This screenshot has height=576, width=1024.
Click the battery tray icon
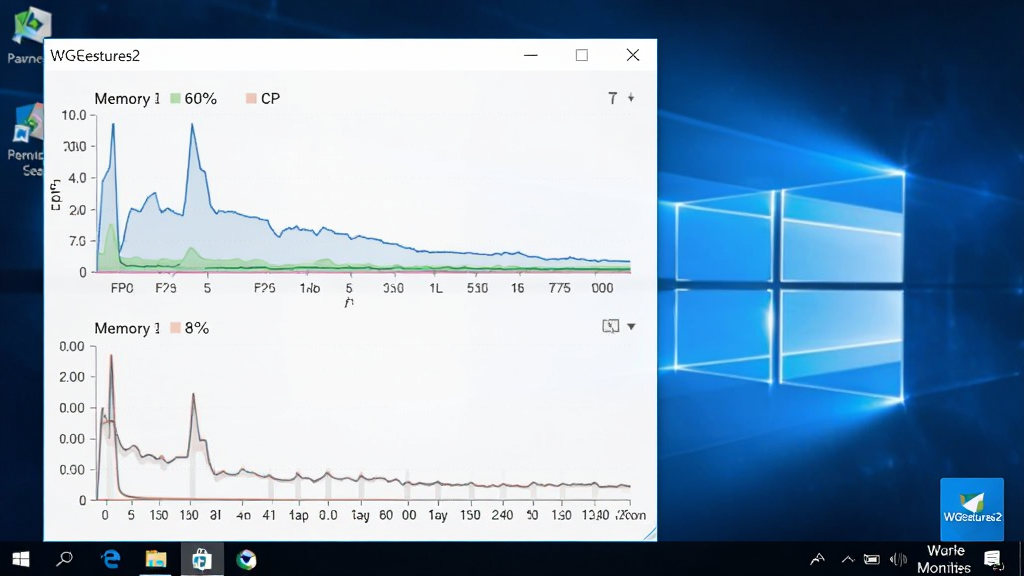pyautogui.click(x=871, y=559)
